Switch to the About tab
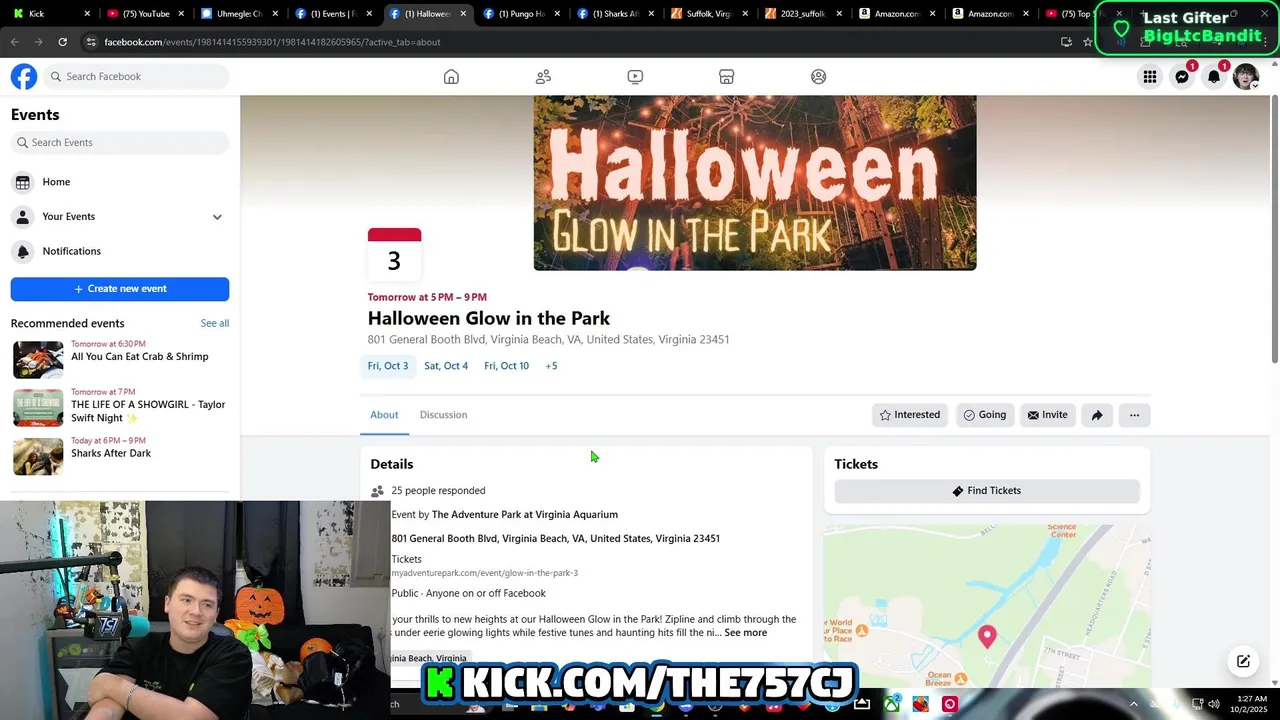The height and width of the screenshot is (720, 1280). coord(384,415)
